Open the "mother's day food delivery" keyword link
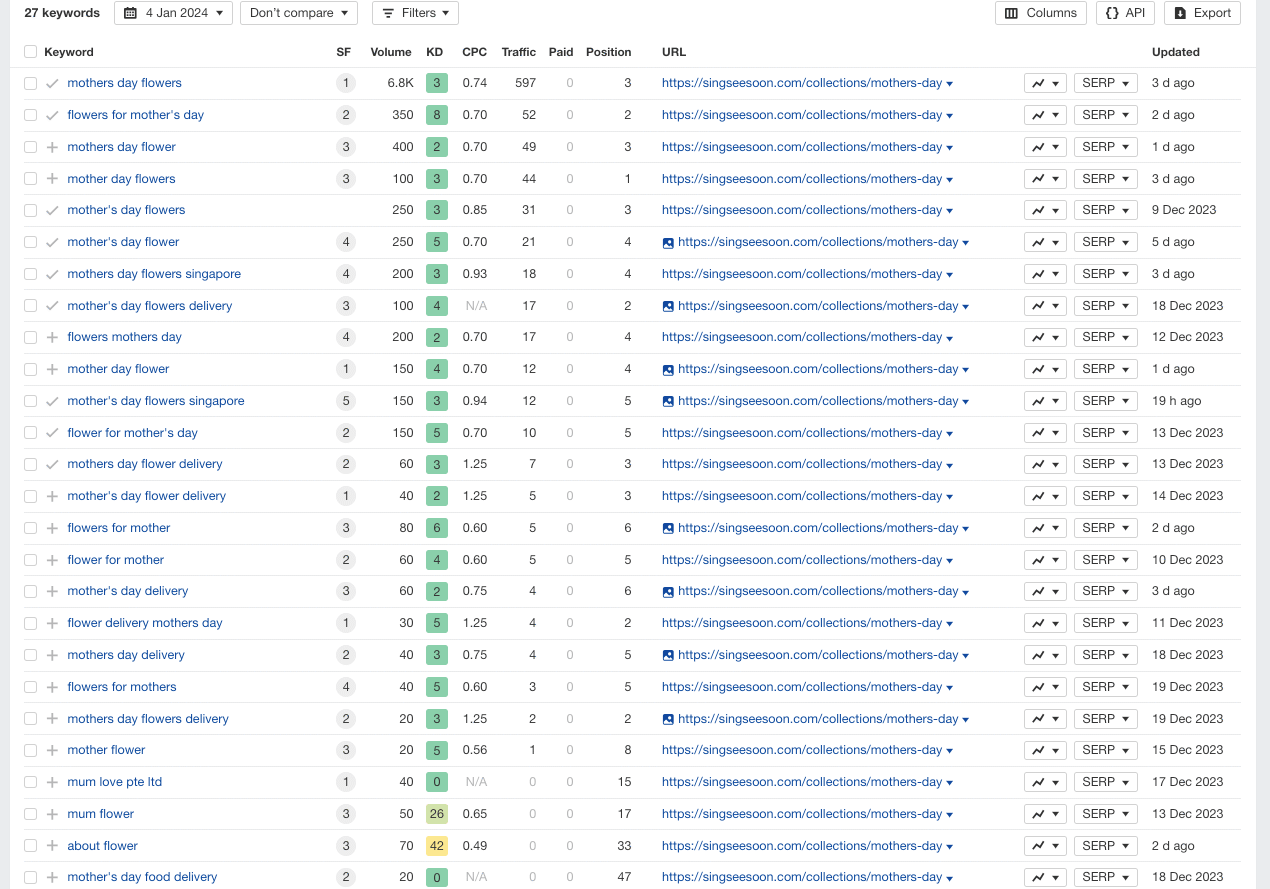The image size is (1270, 889). [142, 877]
